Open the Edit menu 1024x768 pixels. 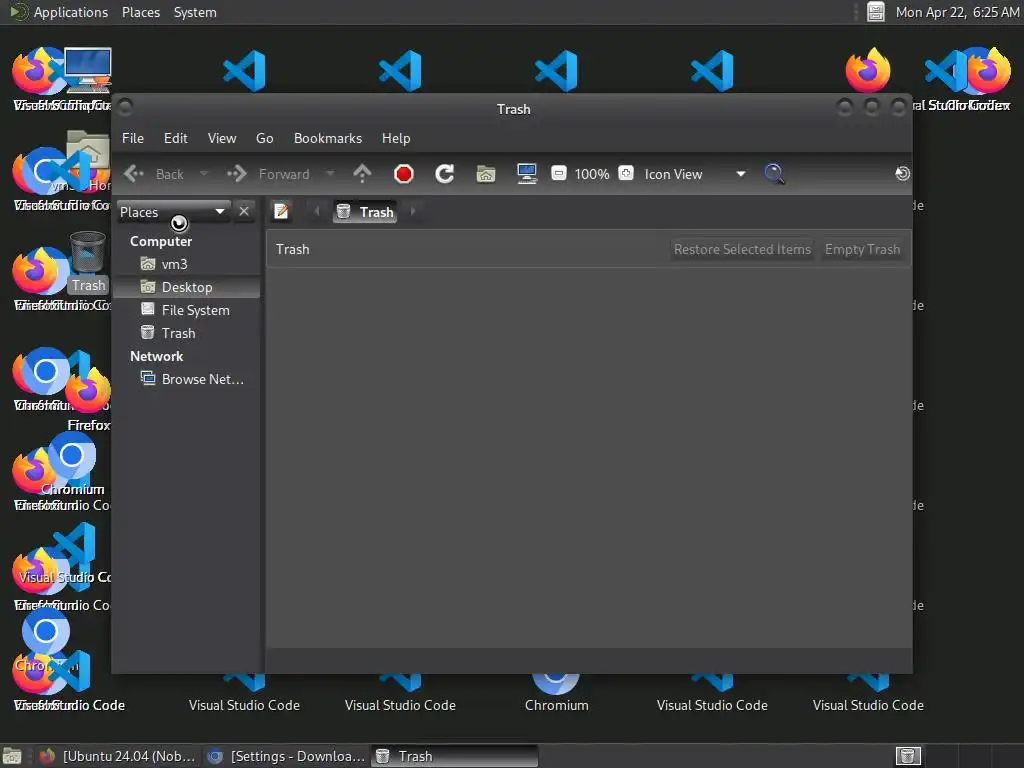(176, 138)
